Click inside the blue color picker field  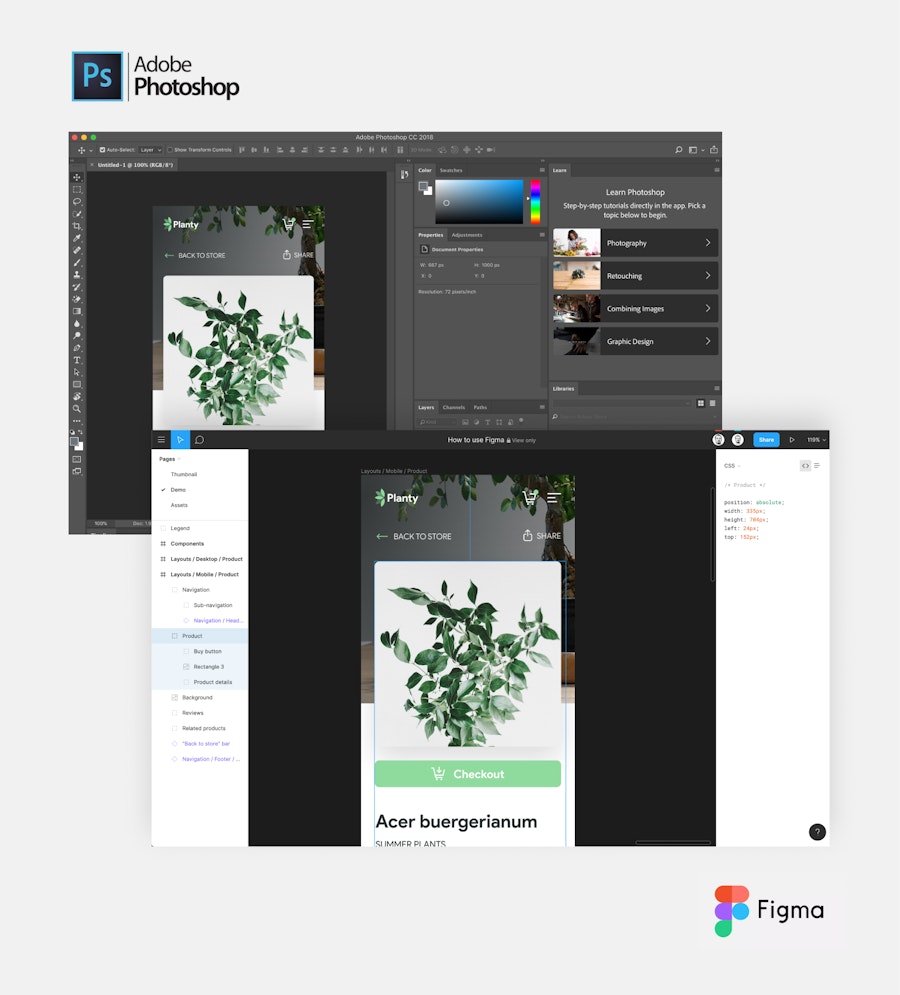(479, 201)
